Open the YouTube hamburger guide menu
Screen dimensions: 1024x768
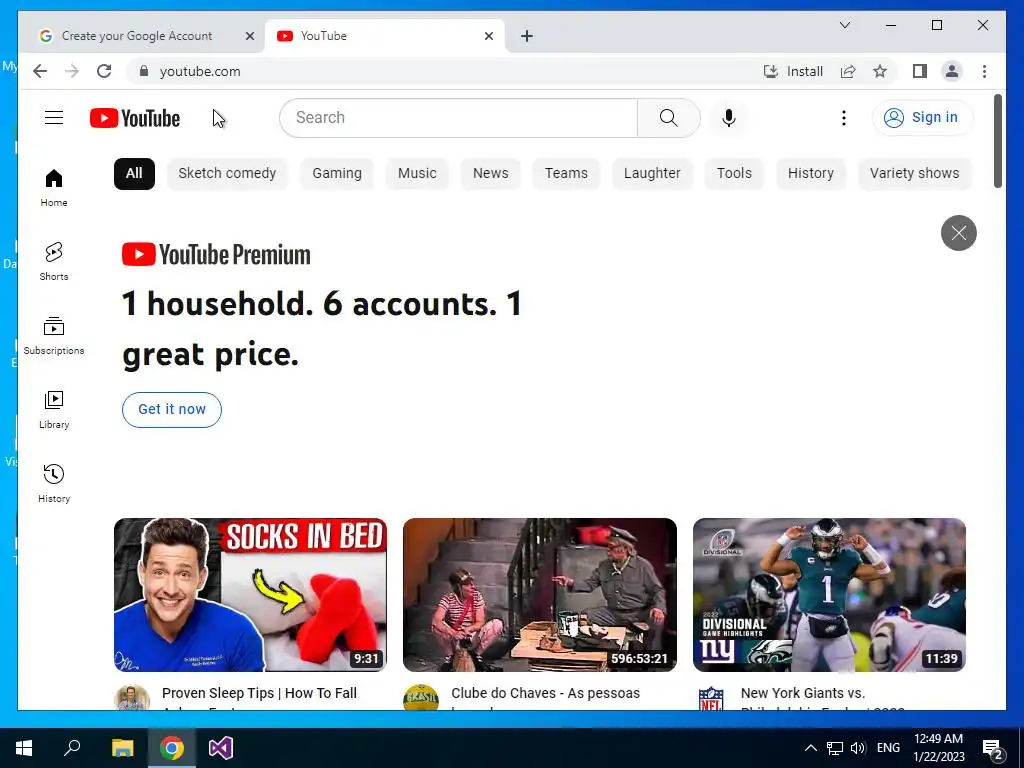click(54, 118)
